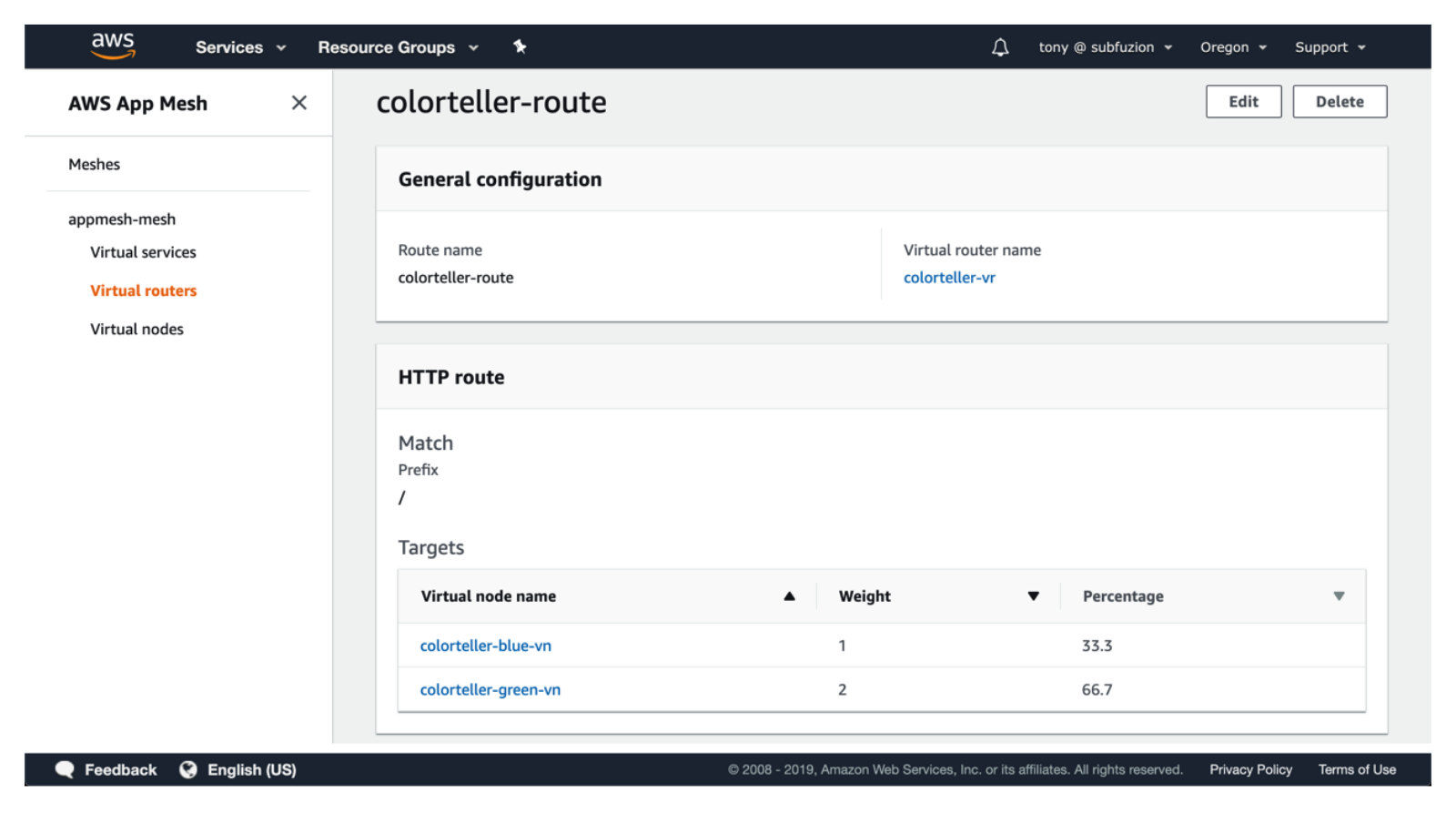The image size is (1456, 814).
Task: Open the Privacy Policy link
Action: [1250, 769]
